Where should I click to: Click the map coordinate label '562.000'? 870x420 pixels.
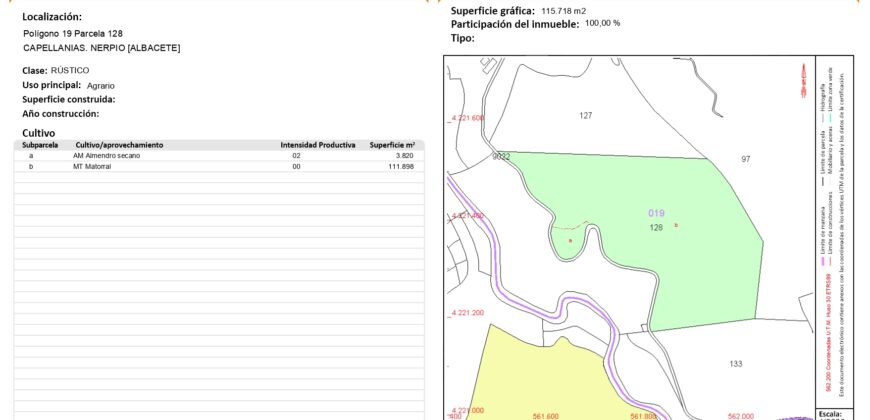740,416
